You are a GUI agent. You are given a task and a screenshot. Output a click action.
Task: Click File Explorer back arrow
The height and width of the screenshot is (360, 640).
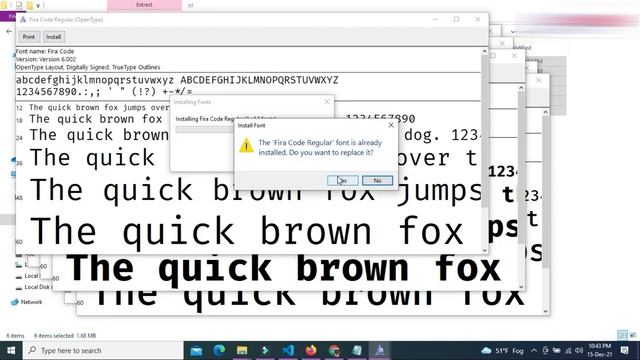[9, 31]
